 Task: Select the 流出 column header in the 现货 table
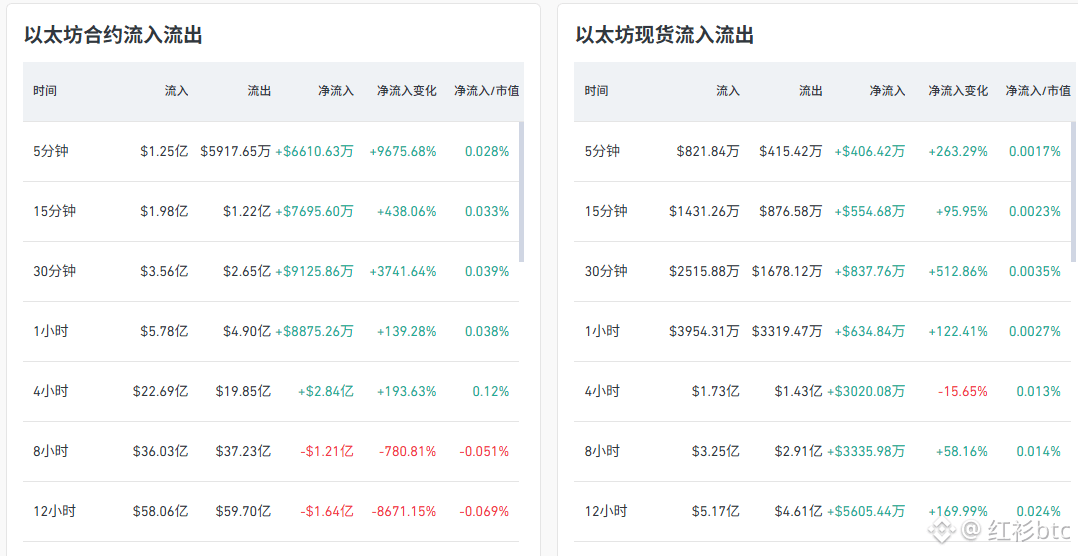(811, 91)
